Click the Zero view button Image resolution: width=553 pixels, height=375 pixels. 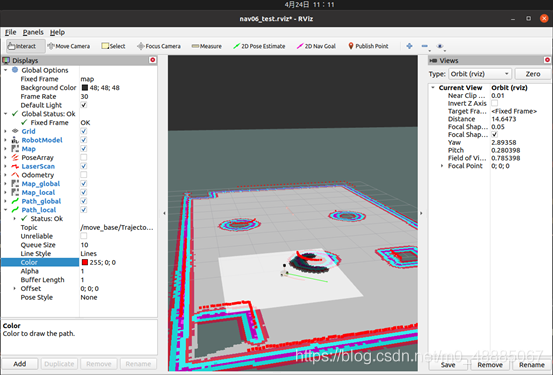tap(533, 74)
